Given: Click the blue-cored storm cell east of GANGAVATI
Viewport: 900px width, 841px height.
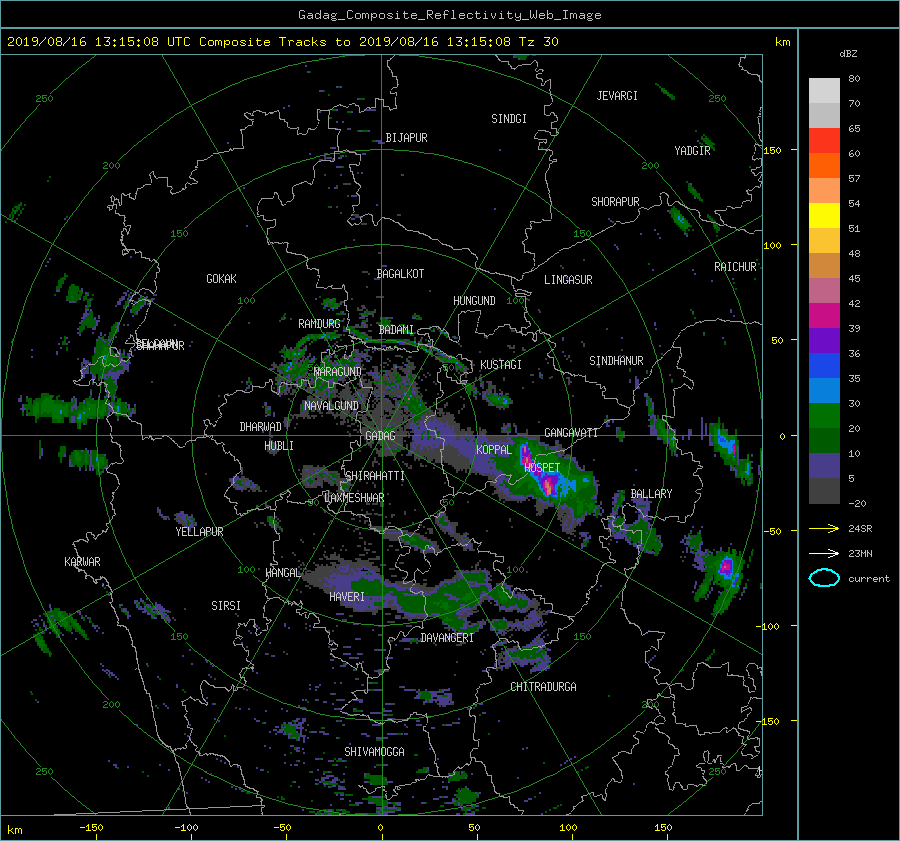Looking at the screenshot, I should pyautogui.click(x=727, y=444).
